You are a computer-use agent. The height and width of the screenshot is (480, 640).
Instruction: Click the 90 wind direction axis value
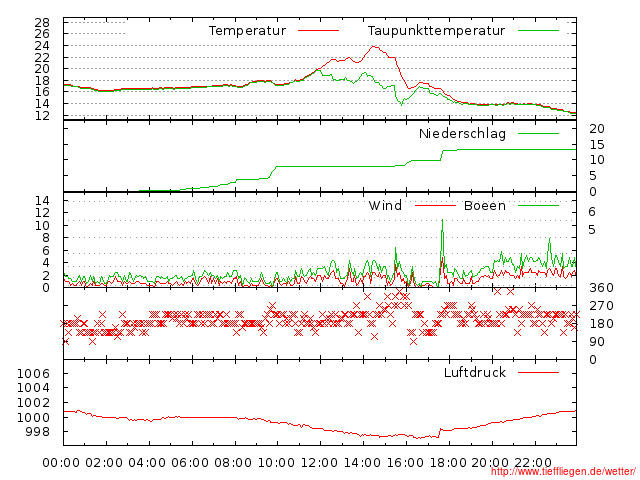point(597,342)
